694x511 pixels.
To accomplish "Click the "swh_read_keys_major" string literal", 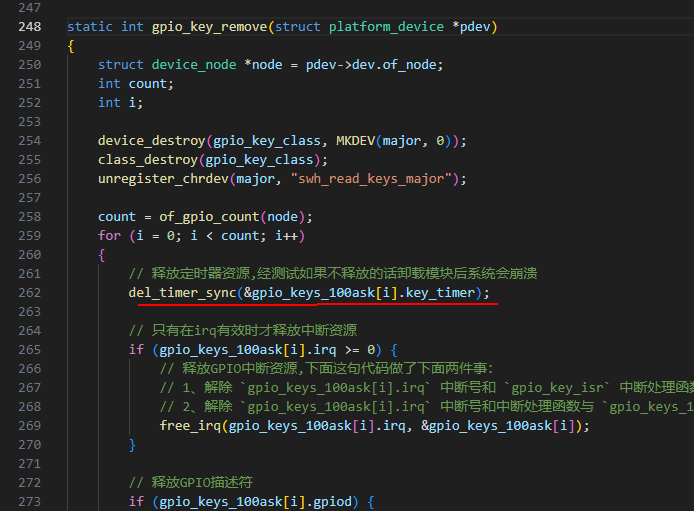I will [x=371, y=179].
